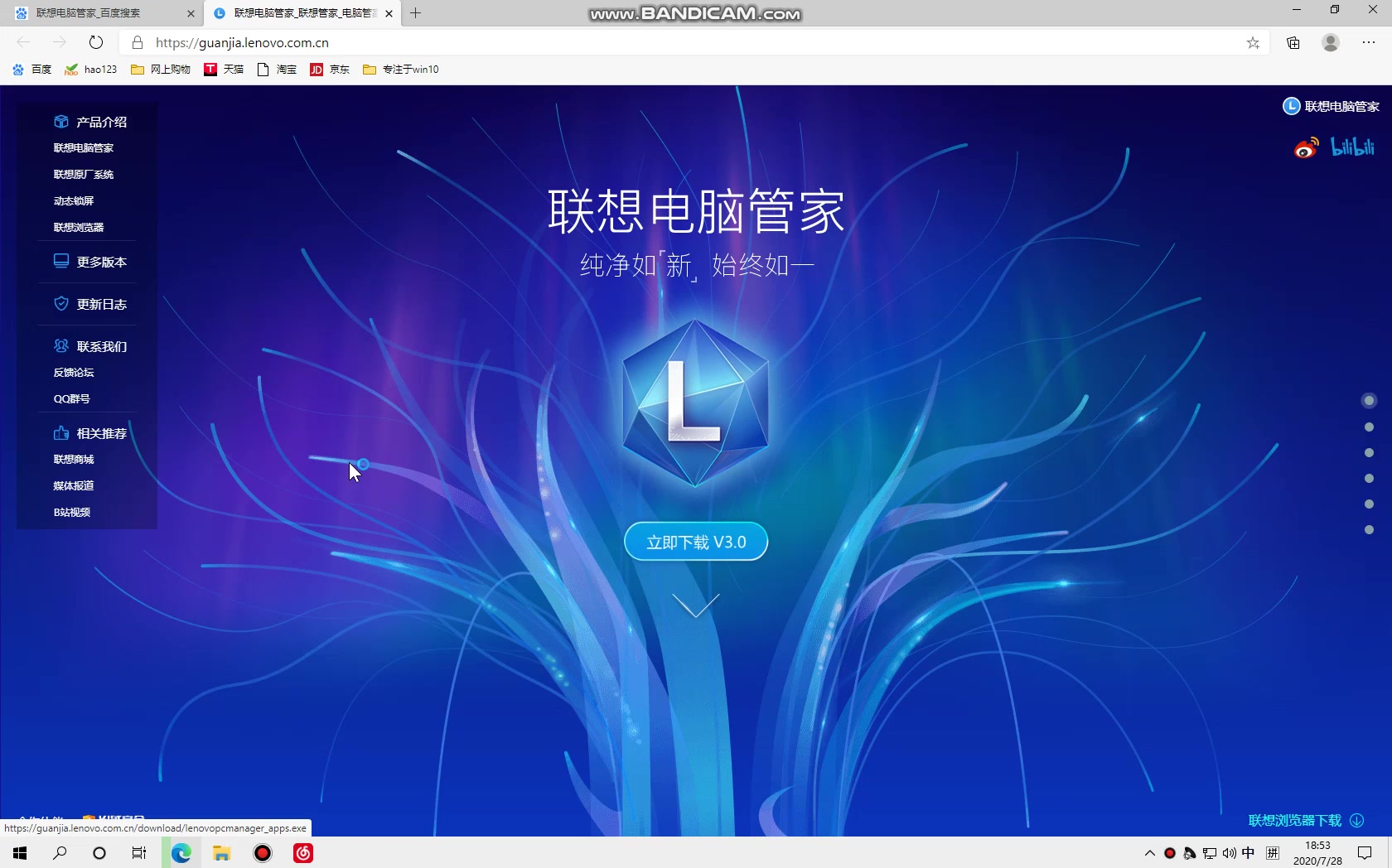This screenshot has width=1392, height=868.
Task: Open the 网上购物 bookmark folder
Action: pyautogui.click(x=161, y=70)
